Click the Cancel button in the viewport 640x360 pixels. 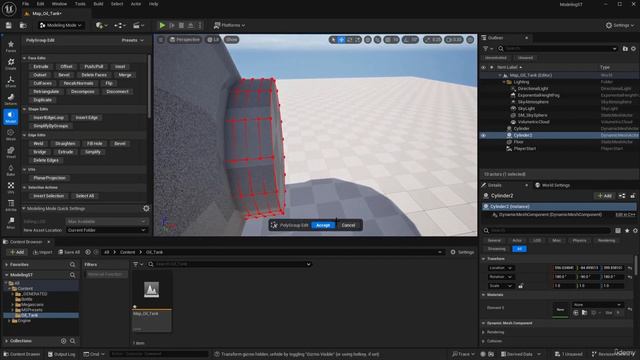348,225
